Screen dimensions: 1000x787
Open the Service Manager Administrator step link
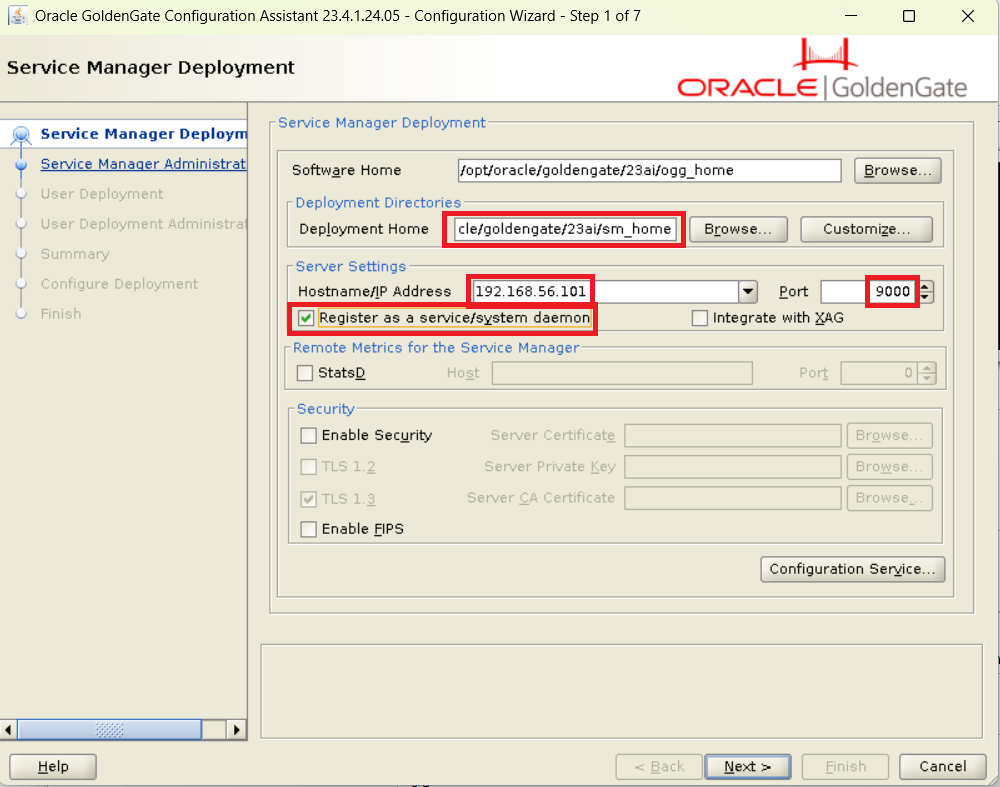tap(143, 164)
